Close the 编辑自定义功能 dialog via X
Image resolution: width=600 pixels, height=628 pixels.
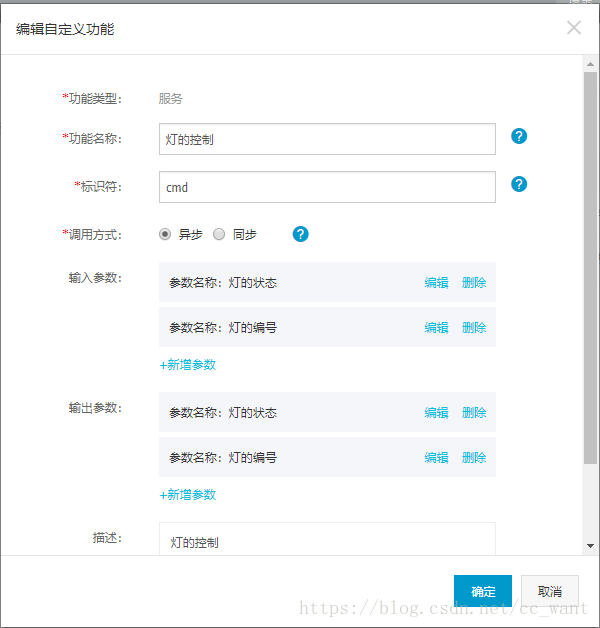coord(574,28)
